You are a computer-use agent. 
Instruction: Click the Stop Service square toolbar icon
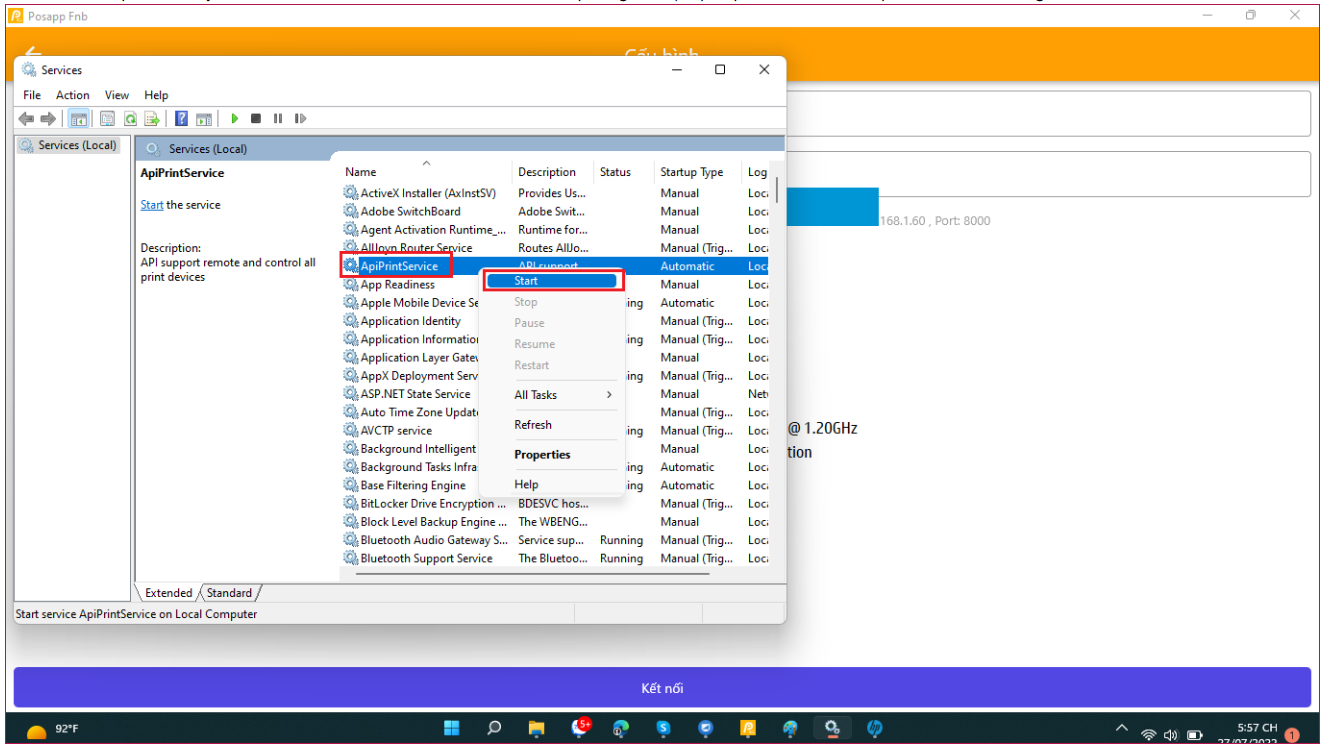[x=256, y=118]
